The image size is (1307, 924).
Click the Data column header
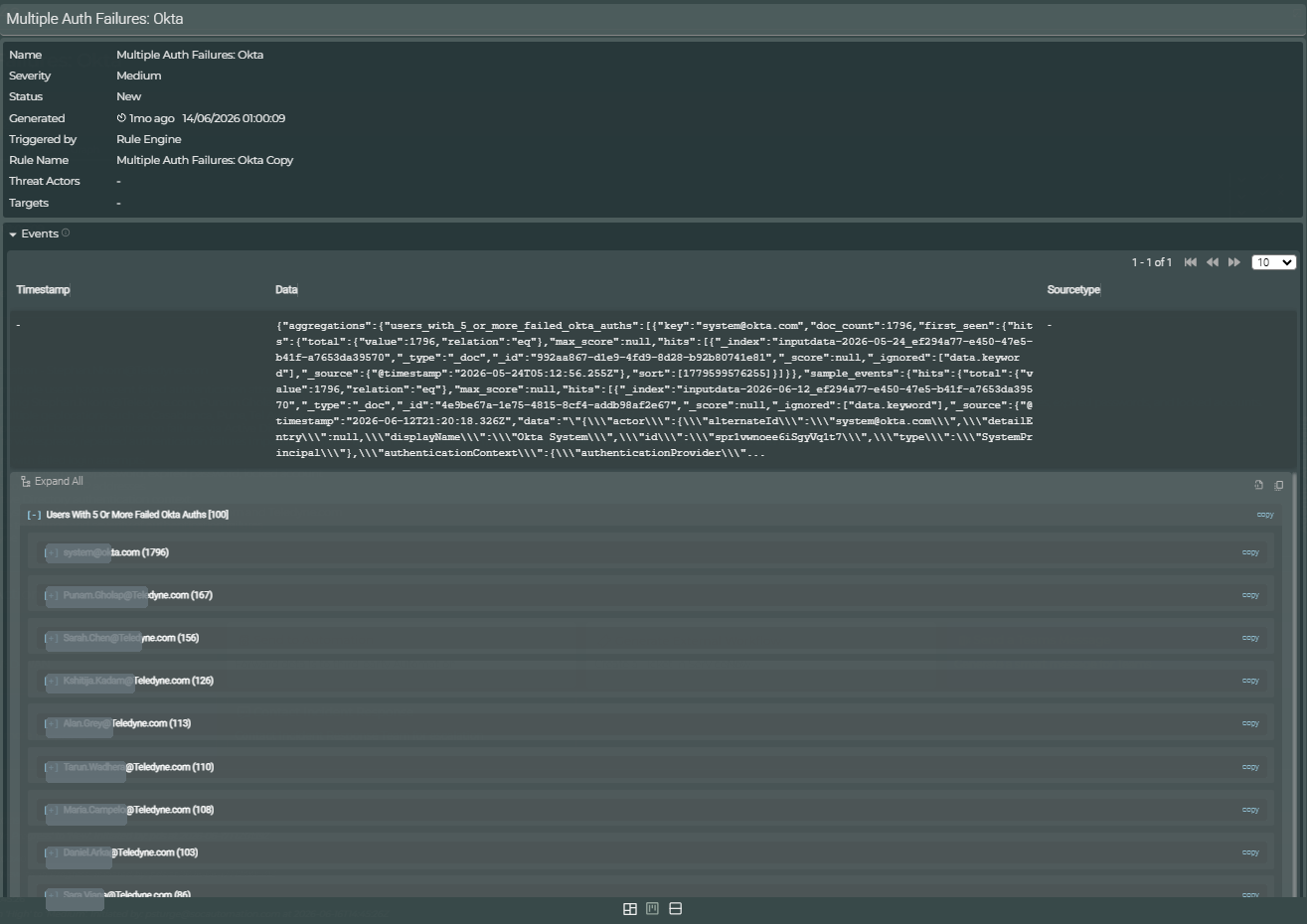286,290
